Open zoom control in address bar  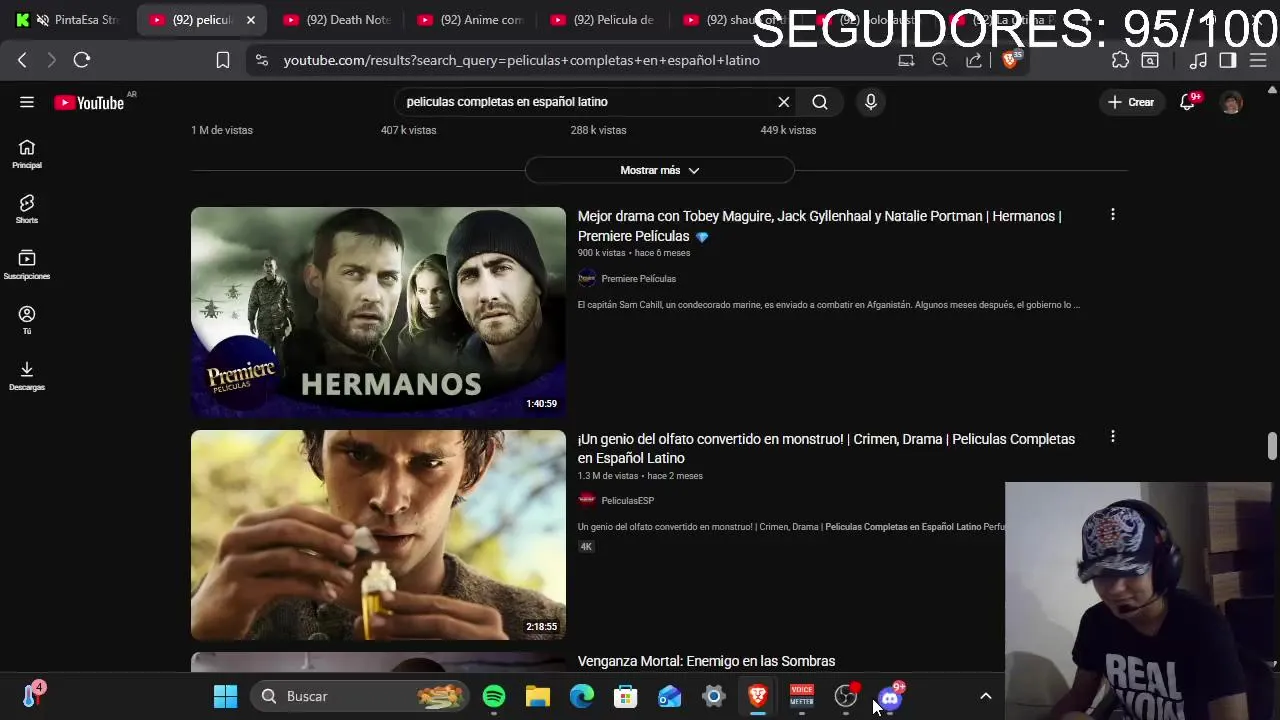940,60
